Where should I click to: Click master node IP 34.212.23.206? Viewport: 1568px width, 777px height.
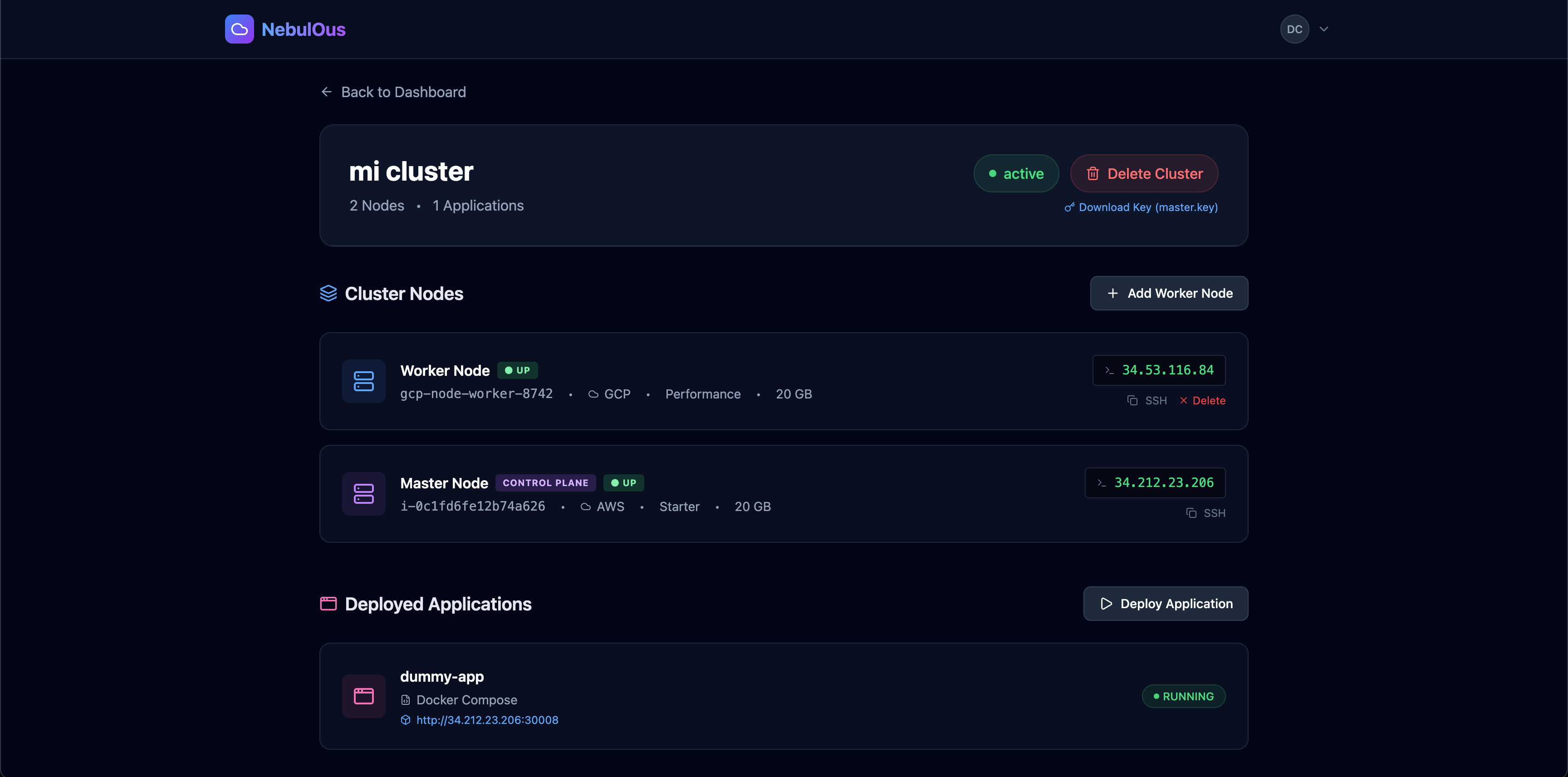pos(1163,483)
